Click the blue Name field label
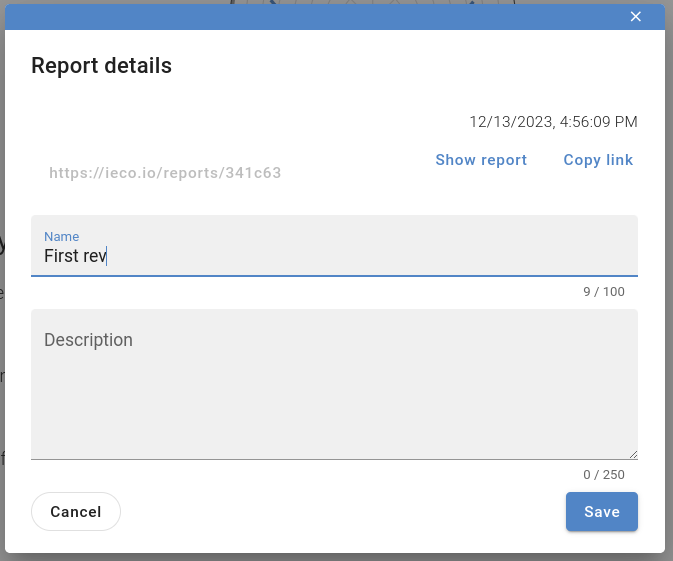Viewport: 673px width, 561px height. tap(61, 237)
